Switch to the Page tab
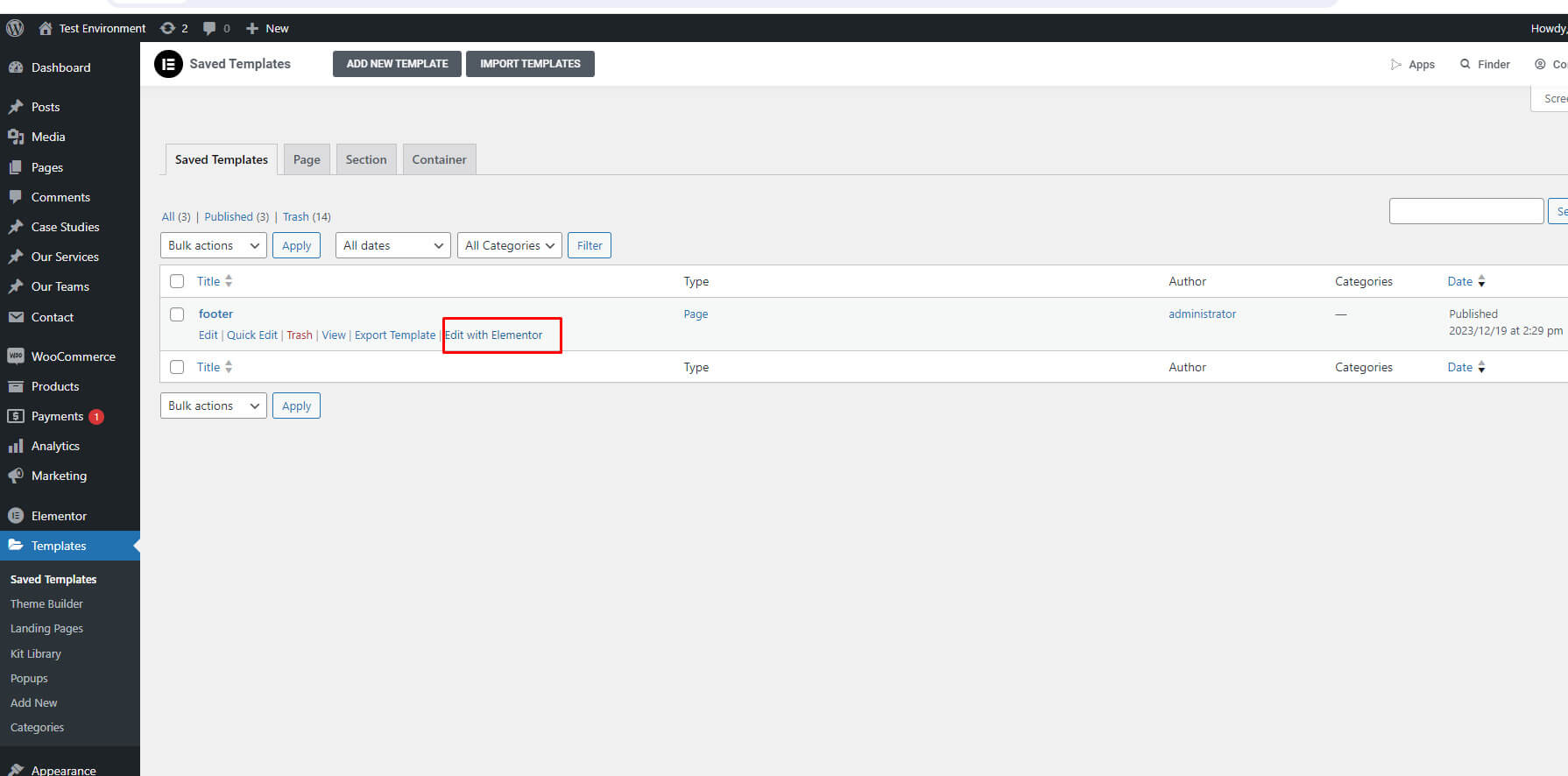 pos(307,159)
